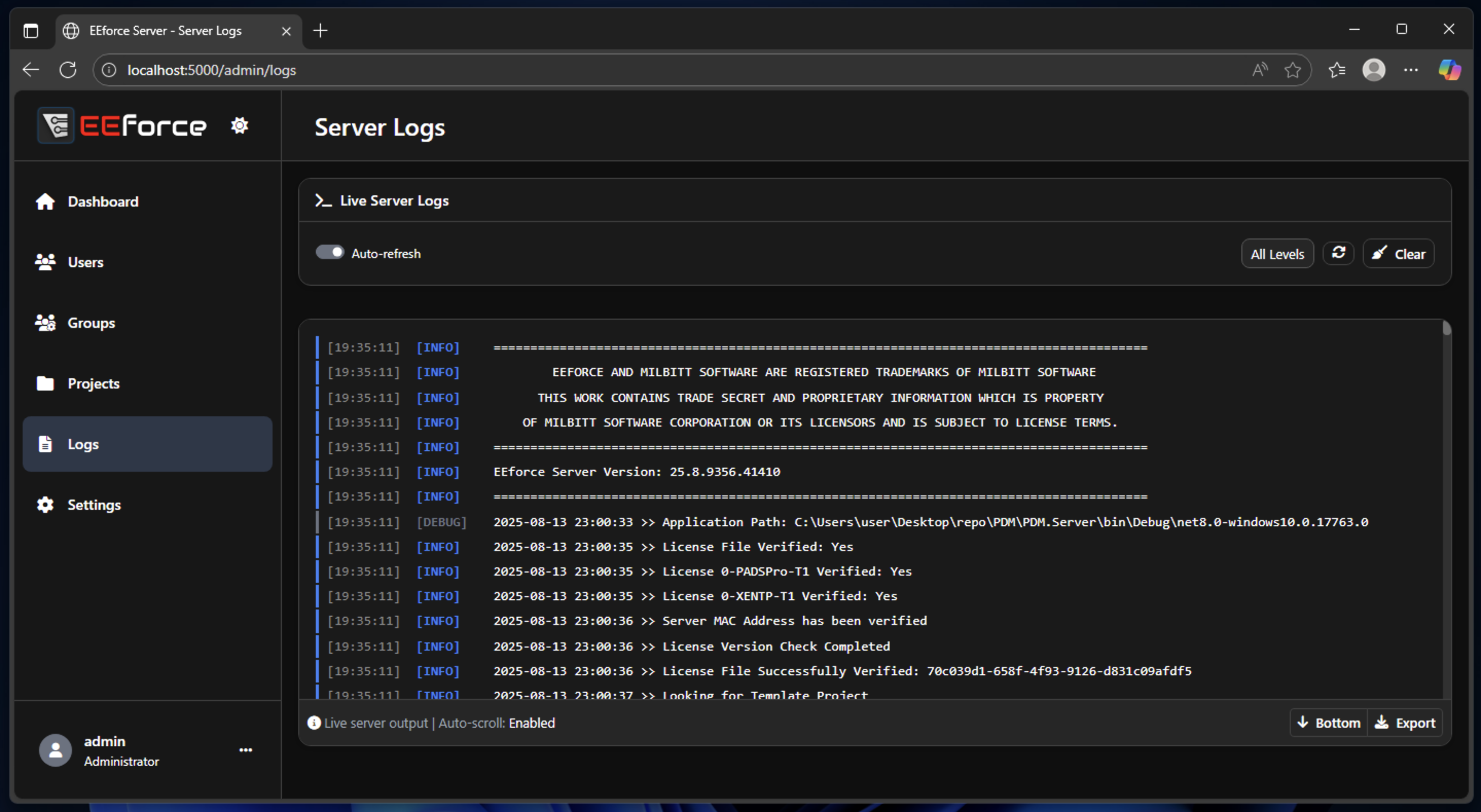Open Settings from the sidebar
This screenshot has width=1481, height=812.
[x=147, y=505]
